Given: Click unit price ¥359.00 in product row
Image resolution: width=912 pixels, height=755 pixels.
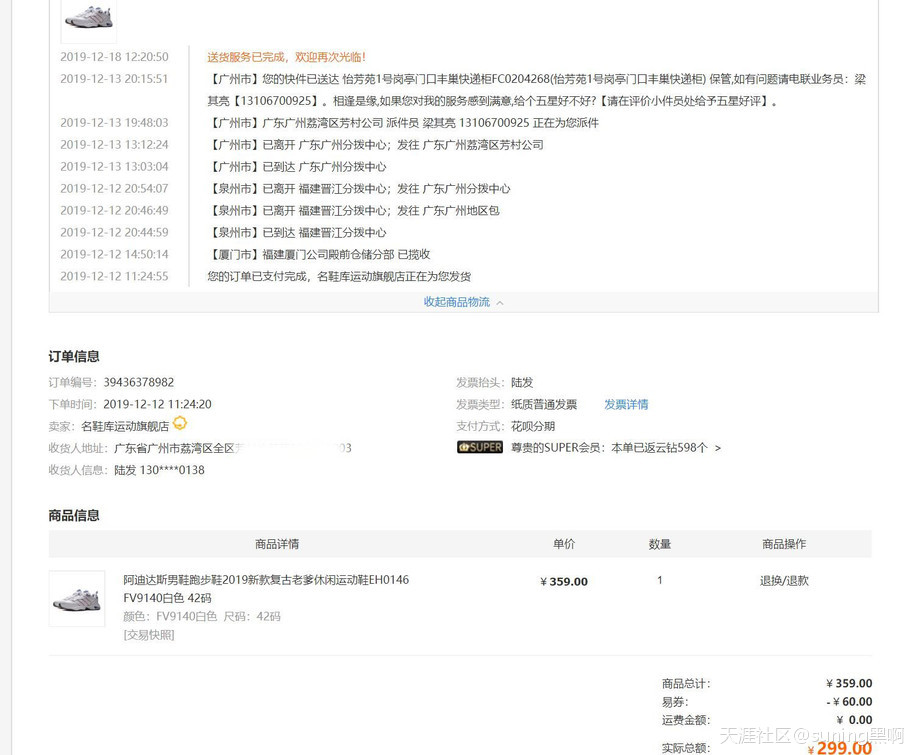Looking at the screenshot, I should point(564,581).
